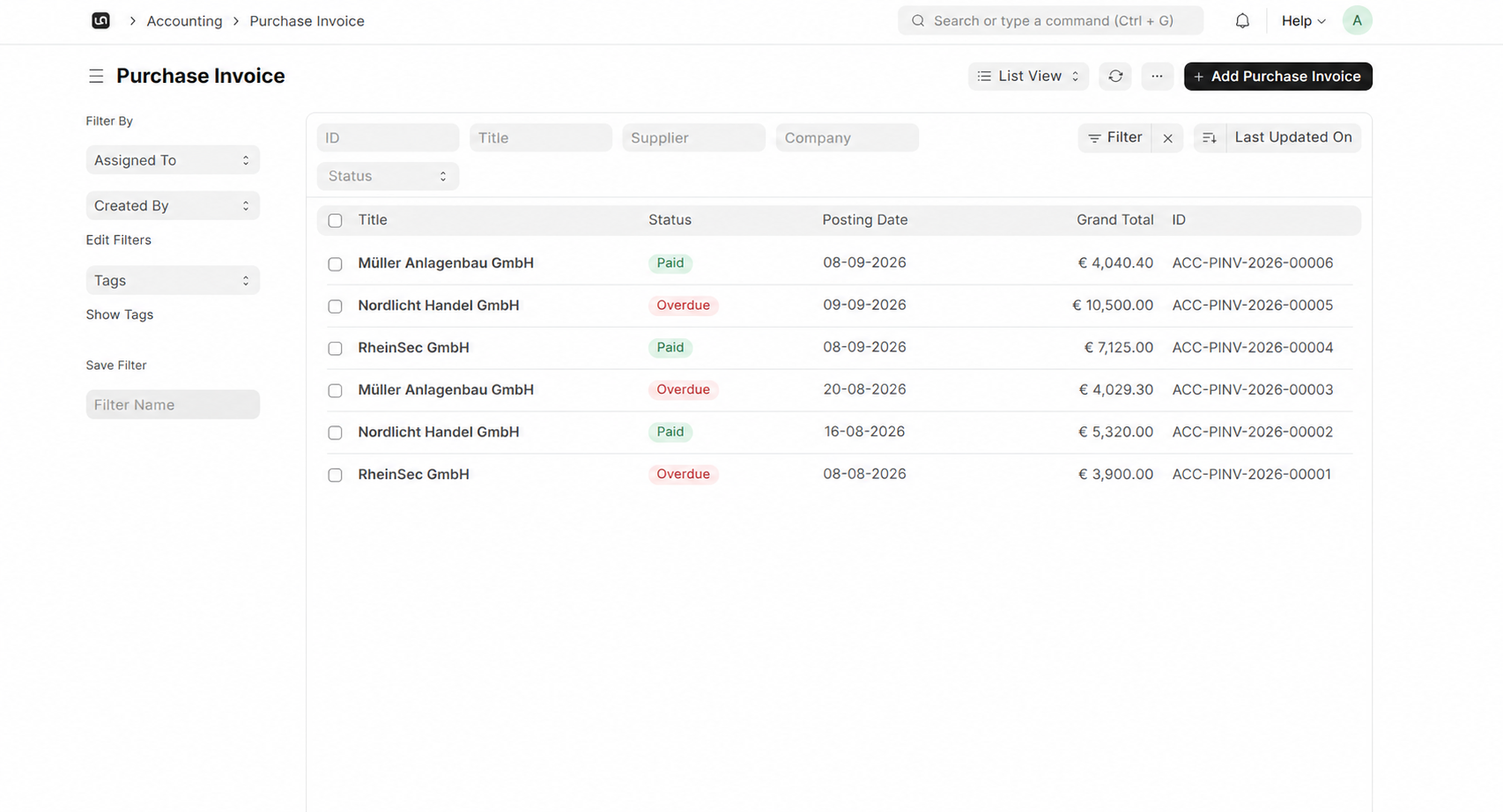Click the ID filter field
Viewport: 1503px width, 812px height.
point(388,137)
